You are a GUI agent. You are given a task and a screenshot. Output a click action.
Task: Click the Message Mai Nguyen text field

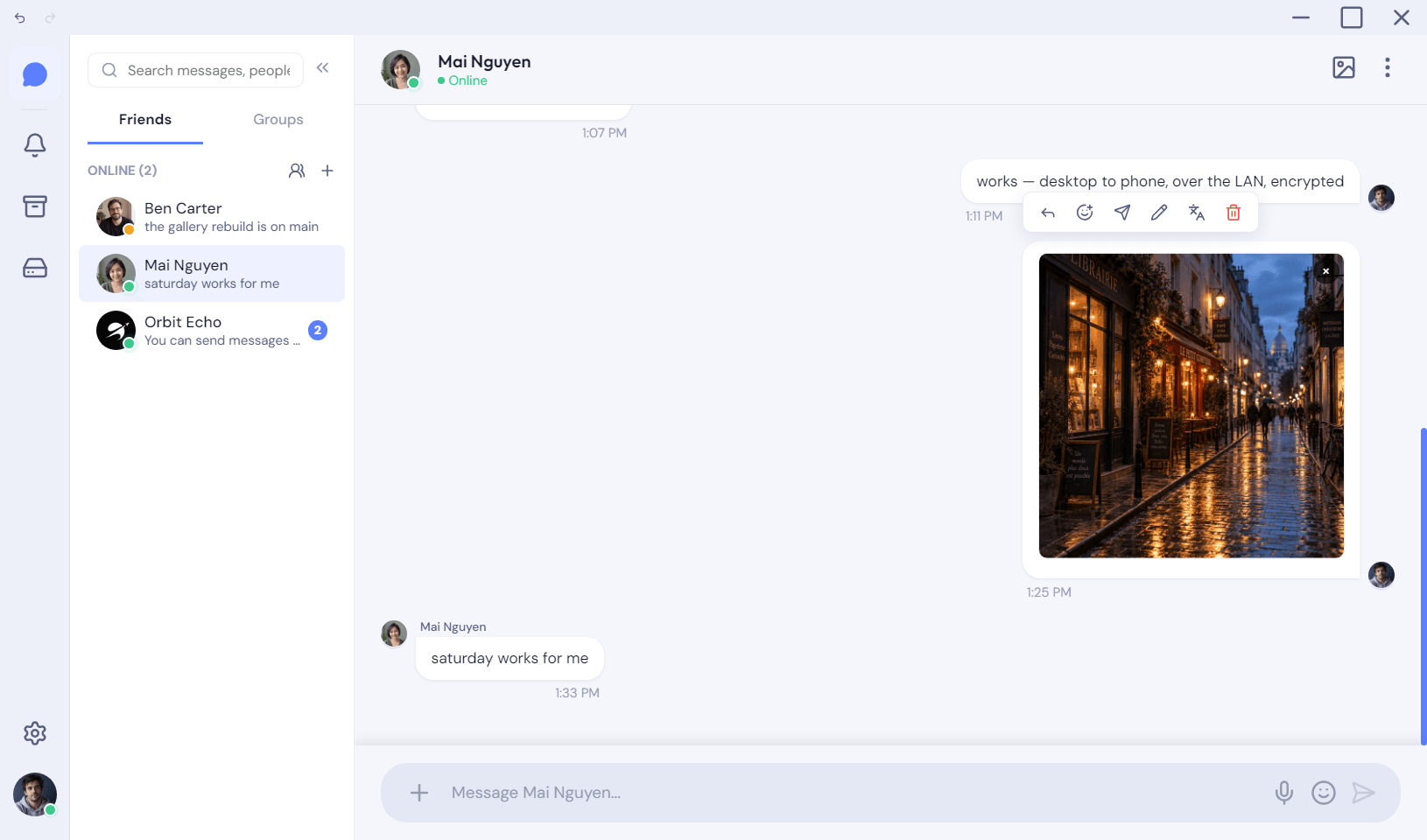tap(854, 793)
